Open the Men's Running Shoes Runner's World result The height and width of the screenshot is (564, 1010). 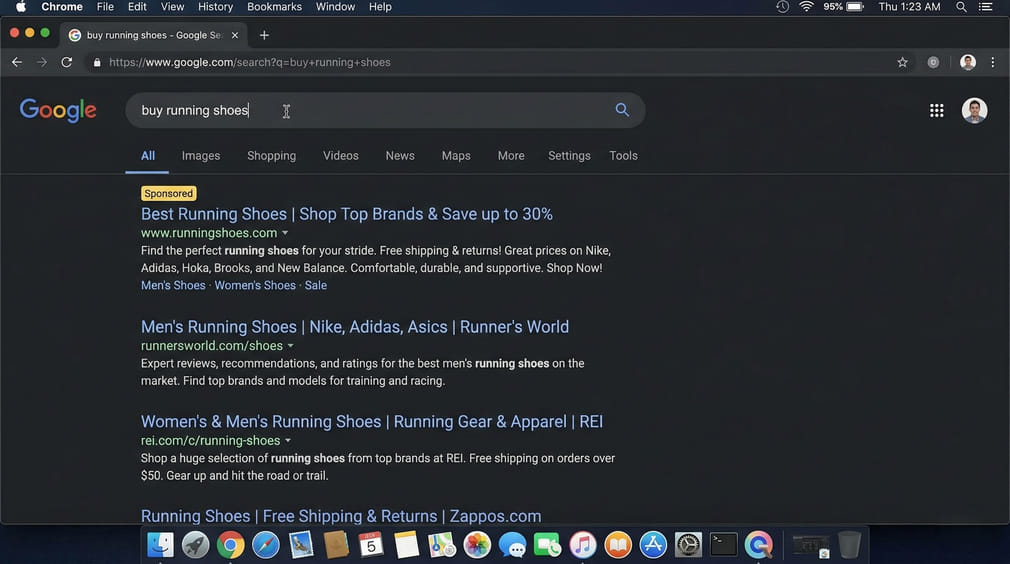[x=354, y=327]
